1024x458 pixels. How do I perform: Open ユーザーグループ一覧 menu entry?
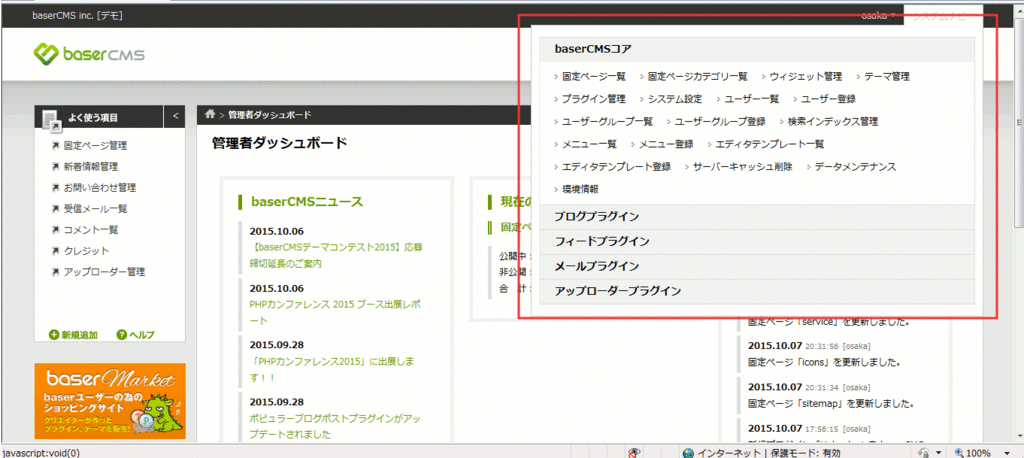[607, 122]
